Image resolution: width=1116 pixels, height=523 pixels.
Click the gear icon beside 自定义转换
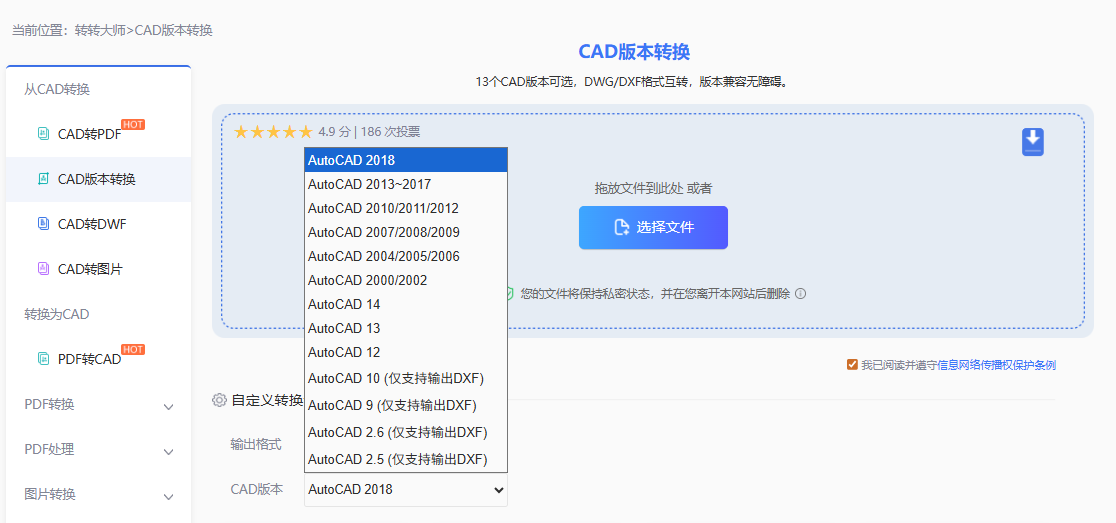(219, 400)
